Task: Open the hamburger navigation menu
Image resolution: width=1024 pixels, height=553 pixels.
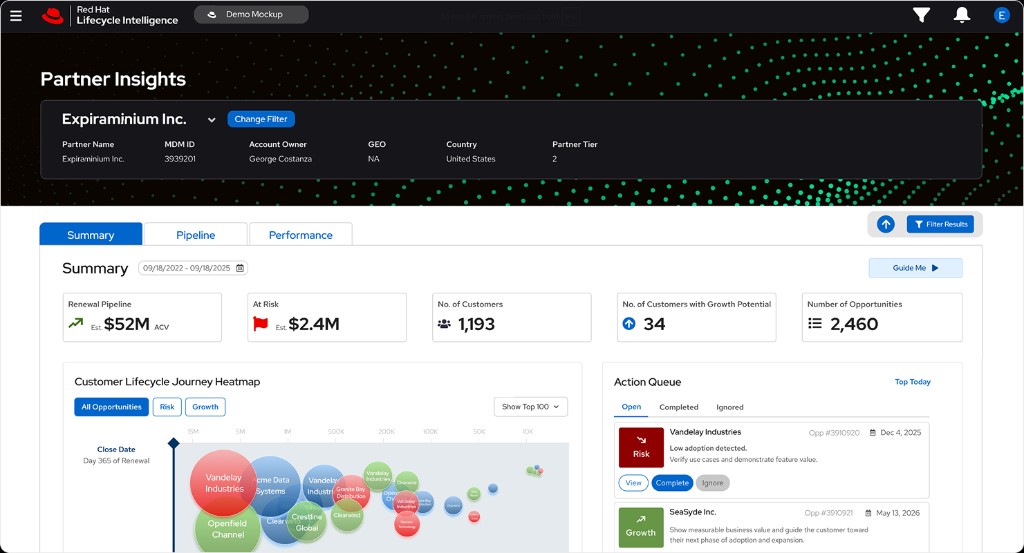Action: point(16,16)
